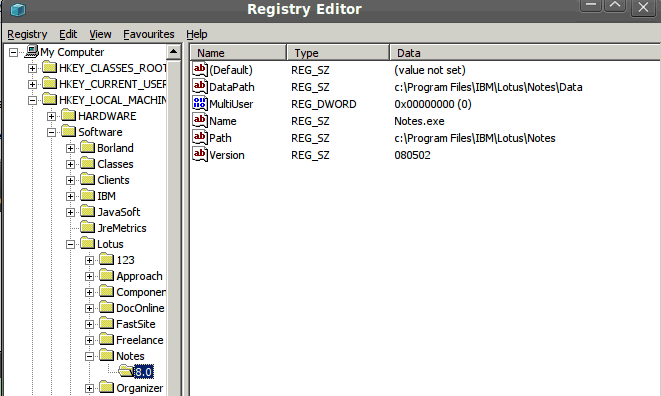Click the Clients folder icon
Image resolution: width=661 pixels, height=396 pixels.
click(x=88, y=180)
